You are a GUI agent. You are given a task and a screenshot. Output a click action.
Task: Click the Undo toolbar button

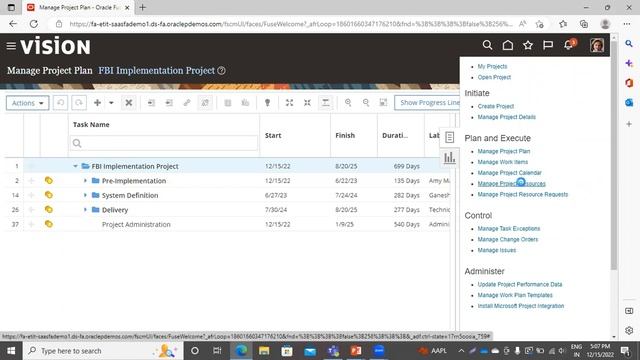(60, 103)
